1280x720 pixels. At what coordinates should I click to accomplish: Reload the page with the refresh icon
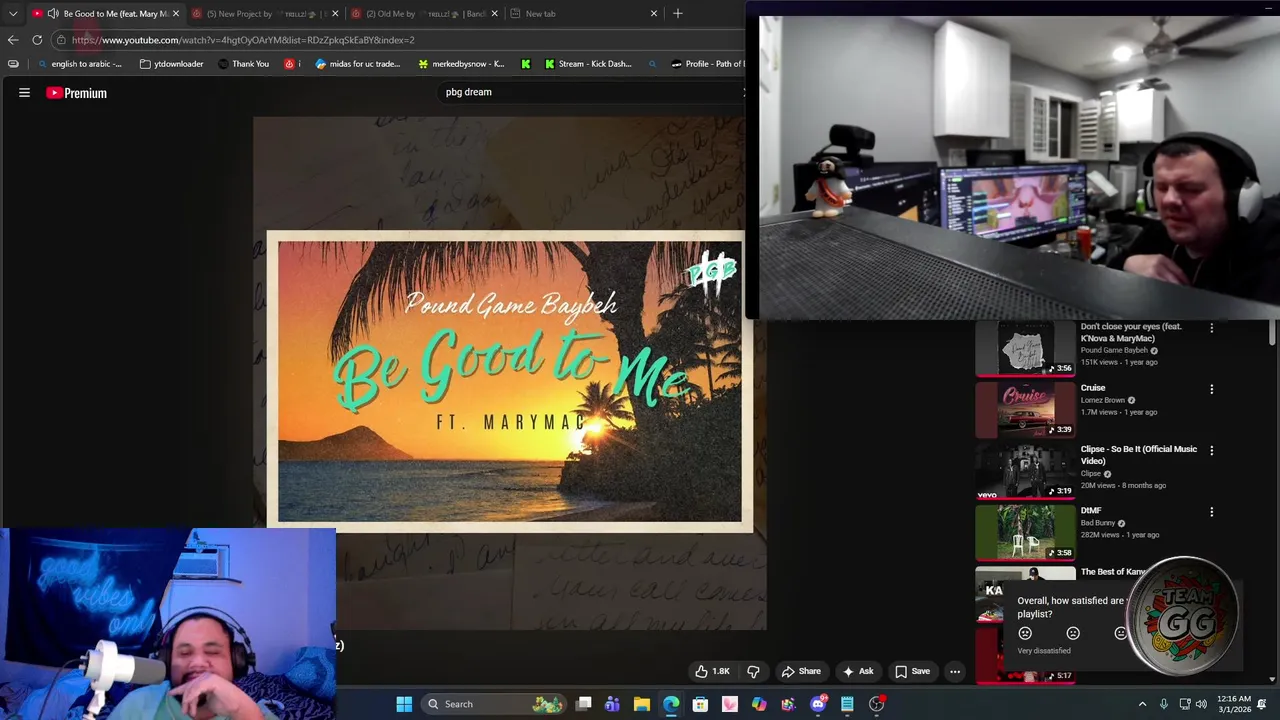pos(37,40)
